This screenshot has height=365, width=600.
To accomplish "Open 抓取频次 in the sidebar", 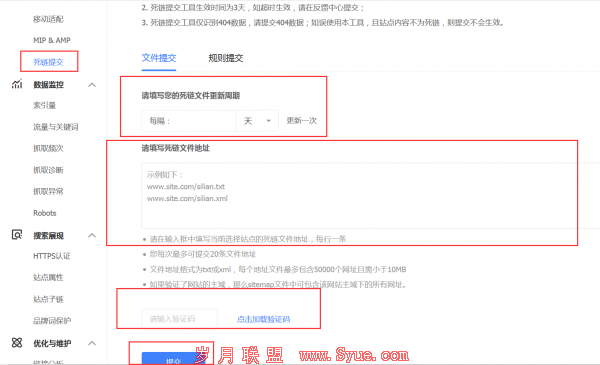I will (x=48, y=148).
